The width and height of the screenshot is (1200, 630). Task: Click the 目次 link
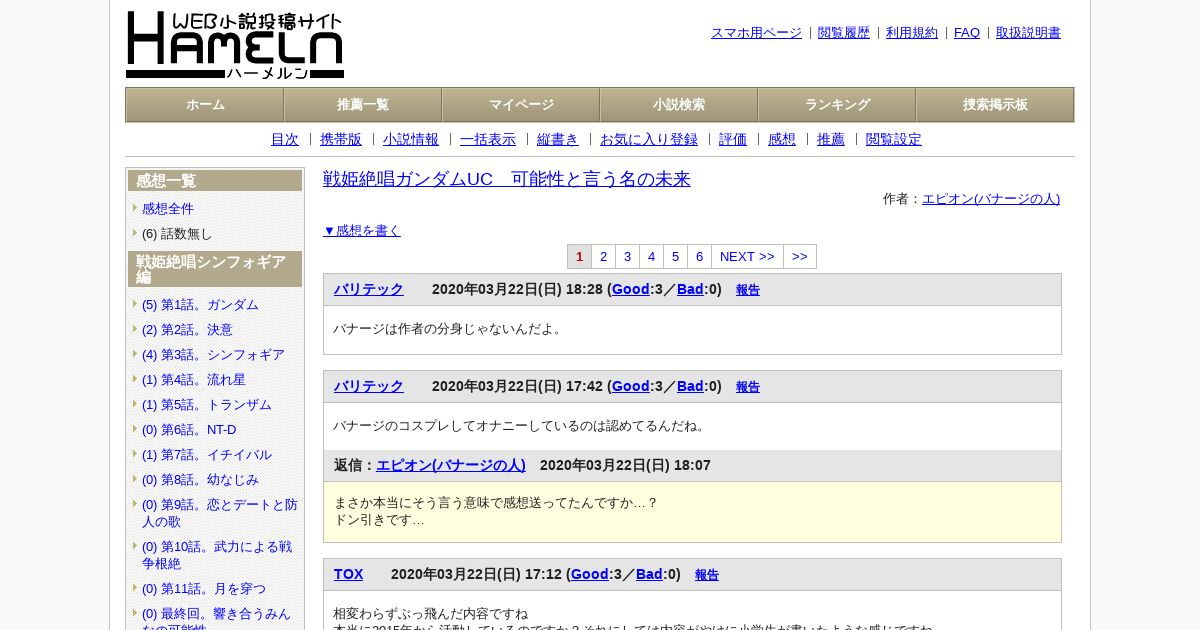pyautogui.click(x=285, y=139)
